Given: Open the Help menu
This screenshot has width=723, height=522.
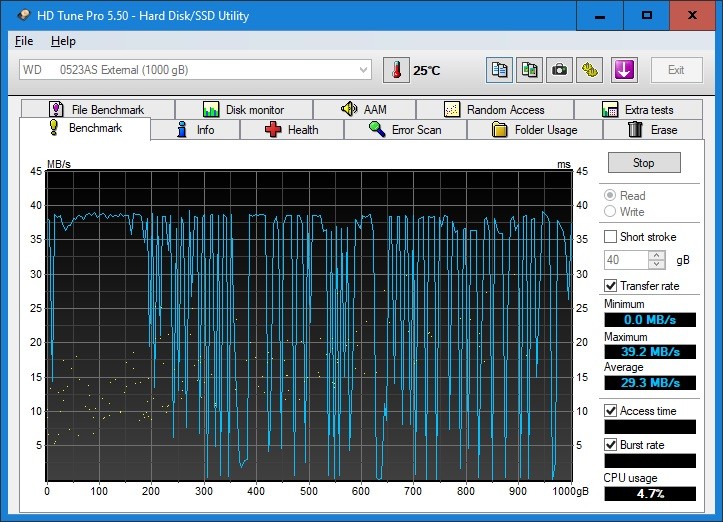Looking at the screenshot, I should pyautogui.click(x=63, y=41).
